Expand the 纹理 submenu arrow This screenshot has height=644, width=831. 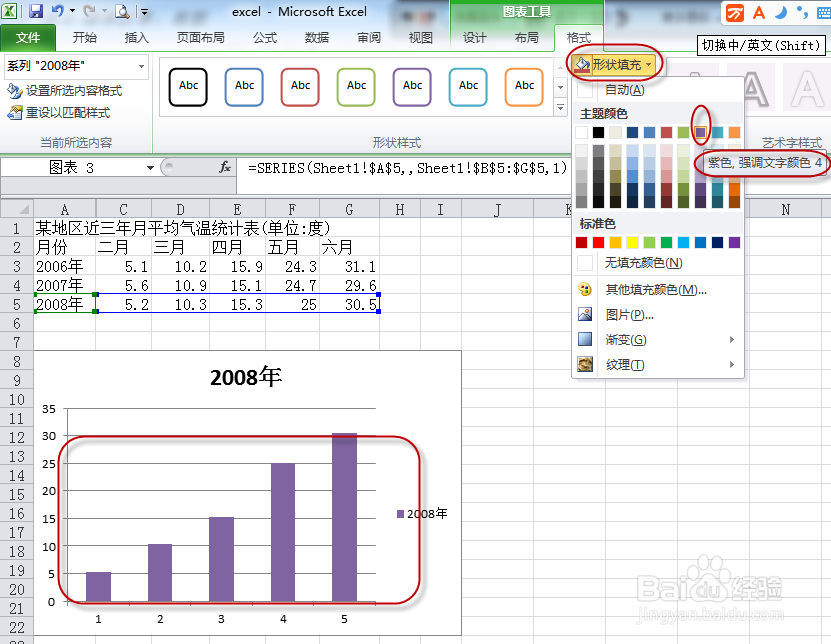point(732,364)
